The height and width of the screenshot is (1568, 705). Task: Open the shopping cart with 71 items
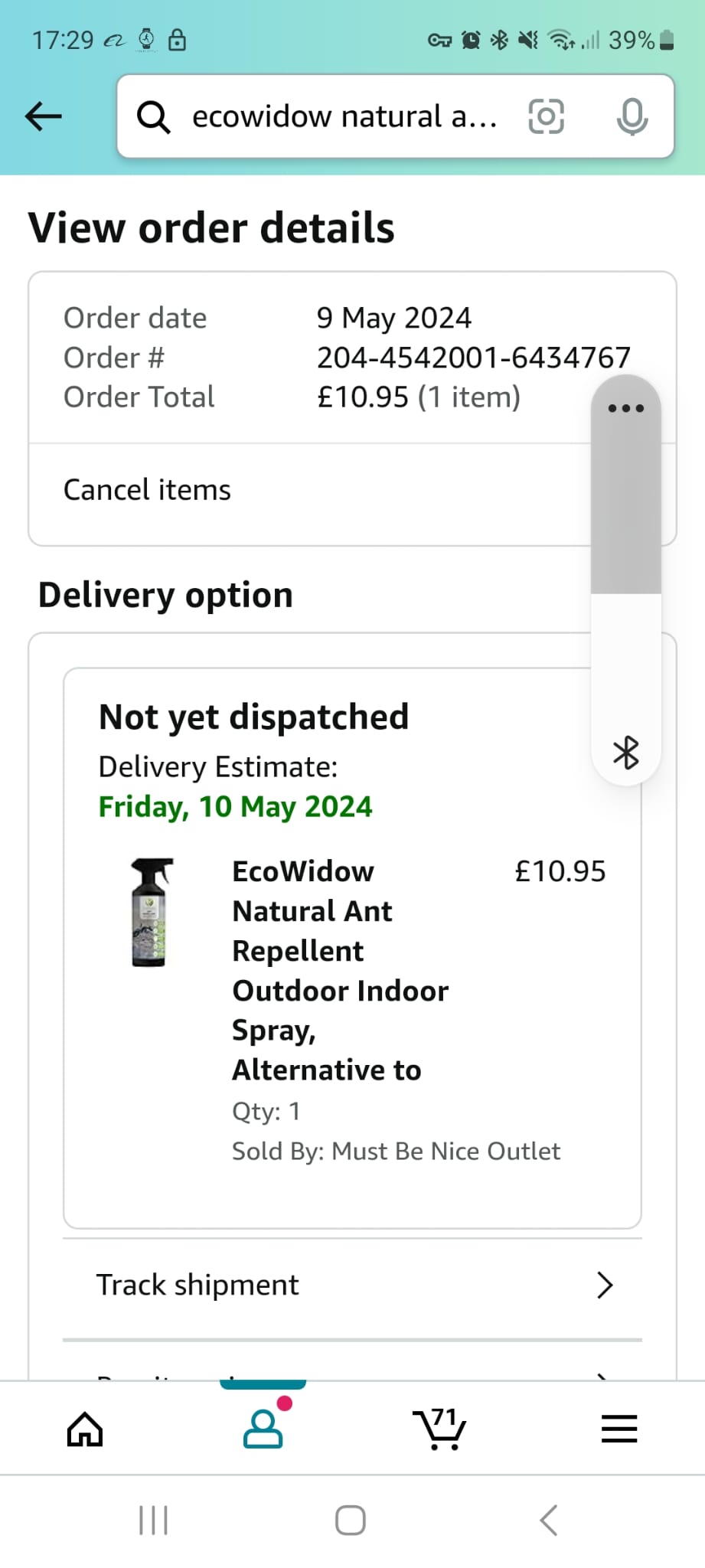point(439,1429)
